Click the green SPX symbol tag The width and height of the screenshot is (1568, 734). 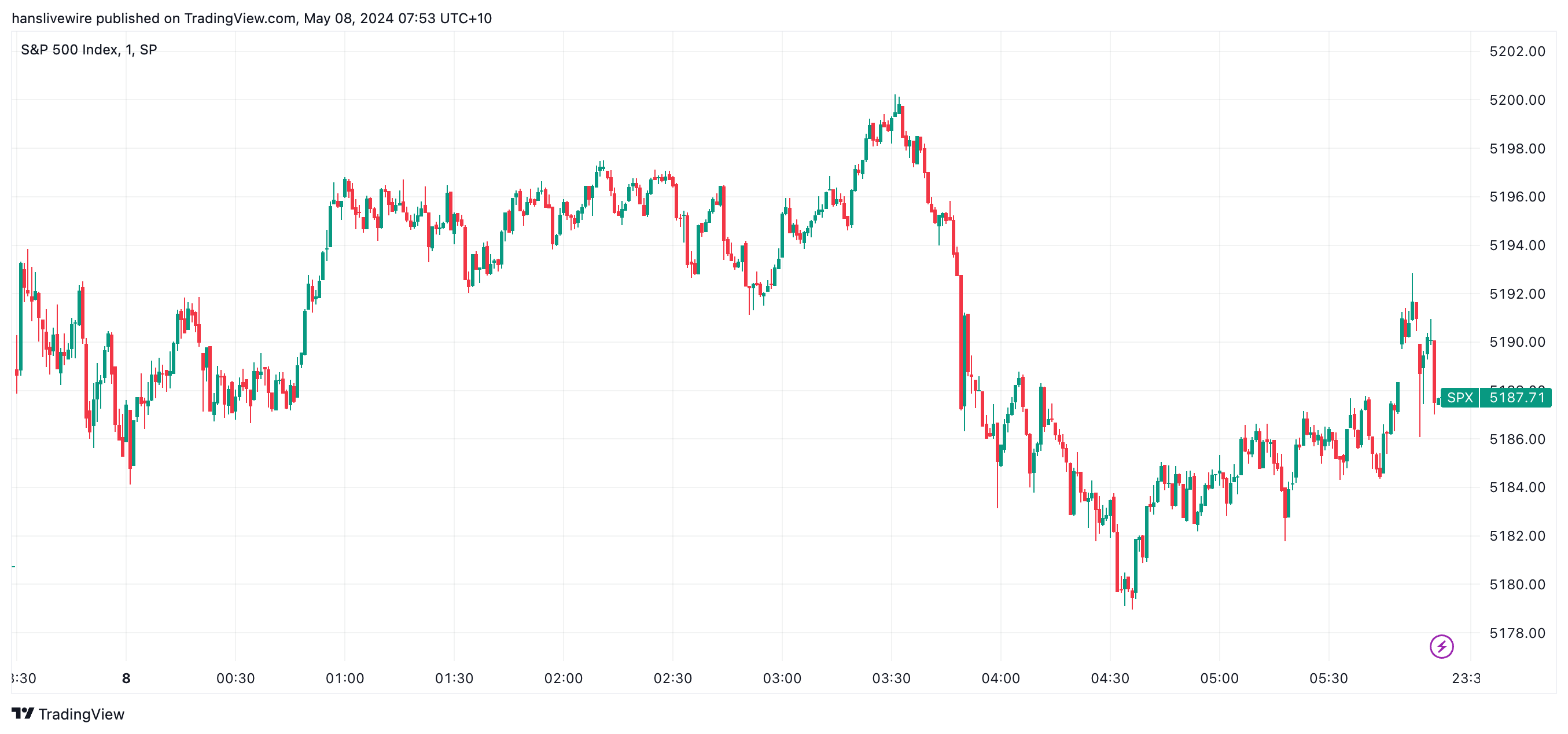pos(1459,398)
